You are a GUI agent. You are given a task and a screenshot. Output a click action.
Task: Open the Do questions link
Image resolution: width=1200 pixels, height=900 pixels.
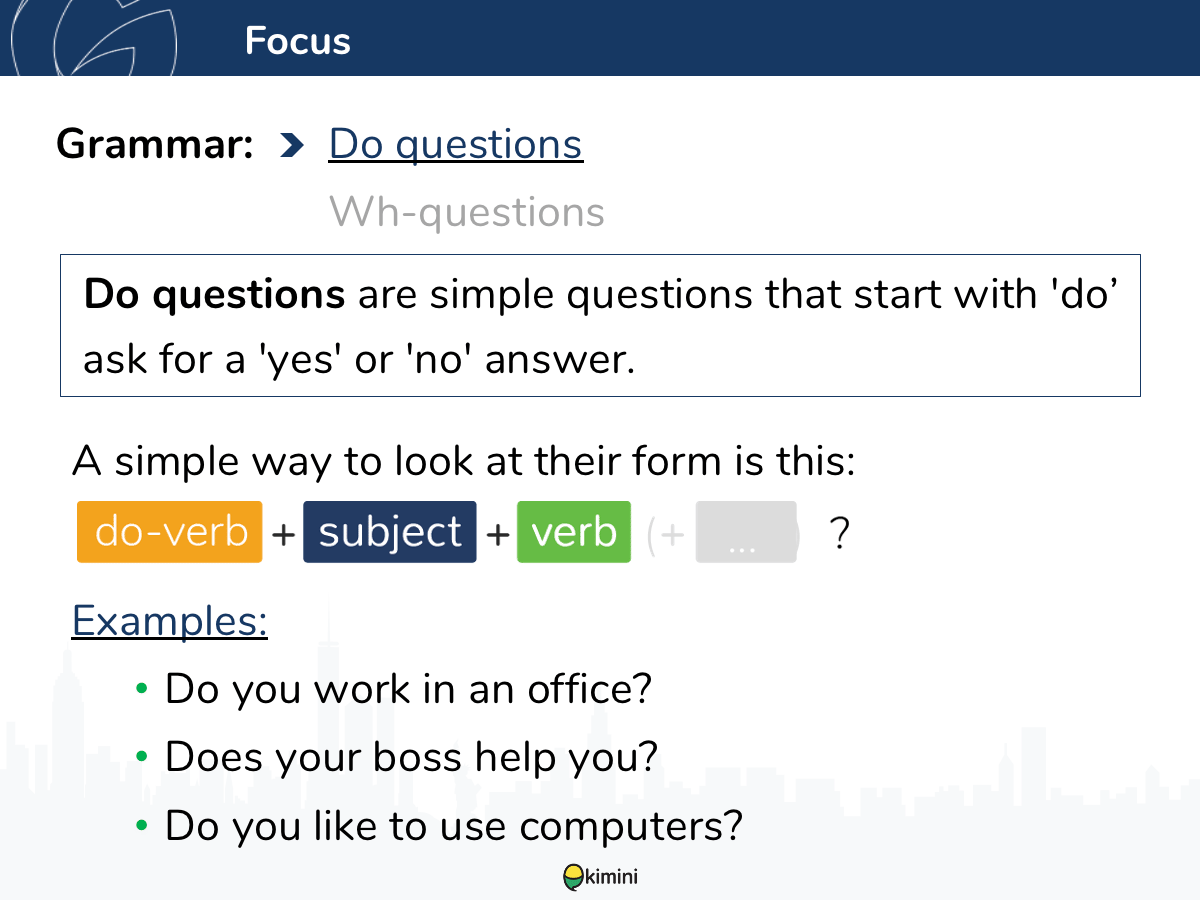456,145
